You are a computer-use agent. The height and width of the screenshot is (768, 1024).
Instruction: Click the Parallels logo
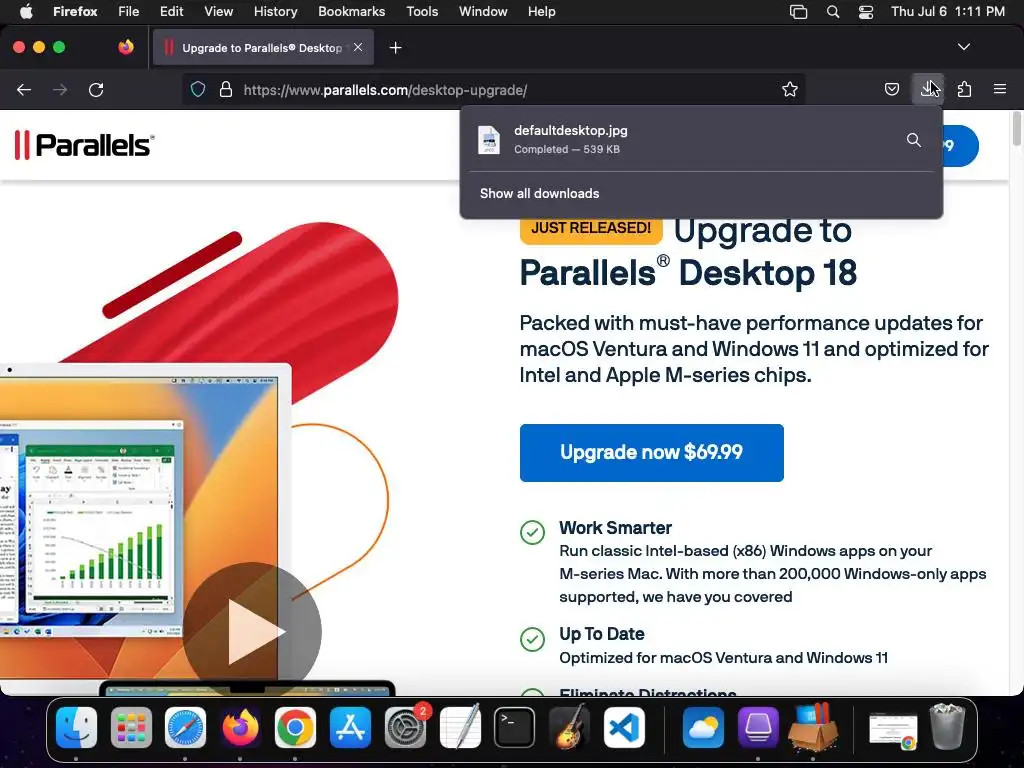pyautogui.click(x=85, y=145)
